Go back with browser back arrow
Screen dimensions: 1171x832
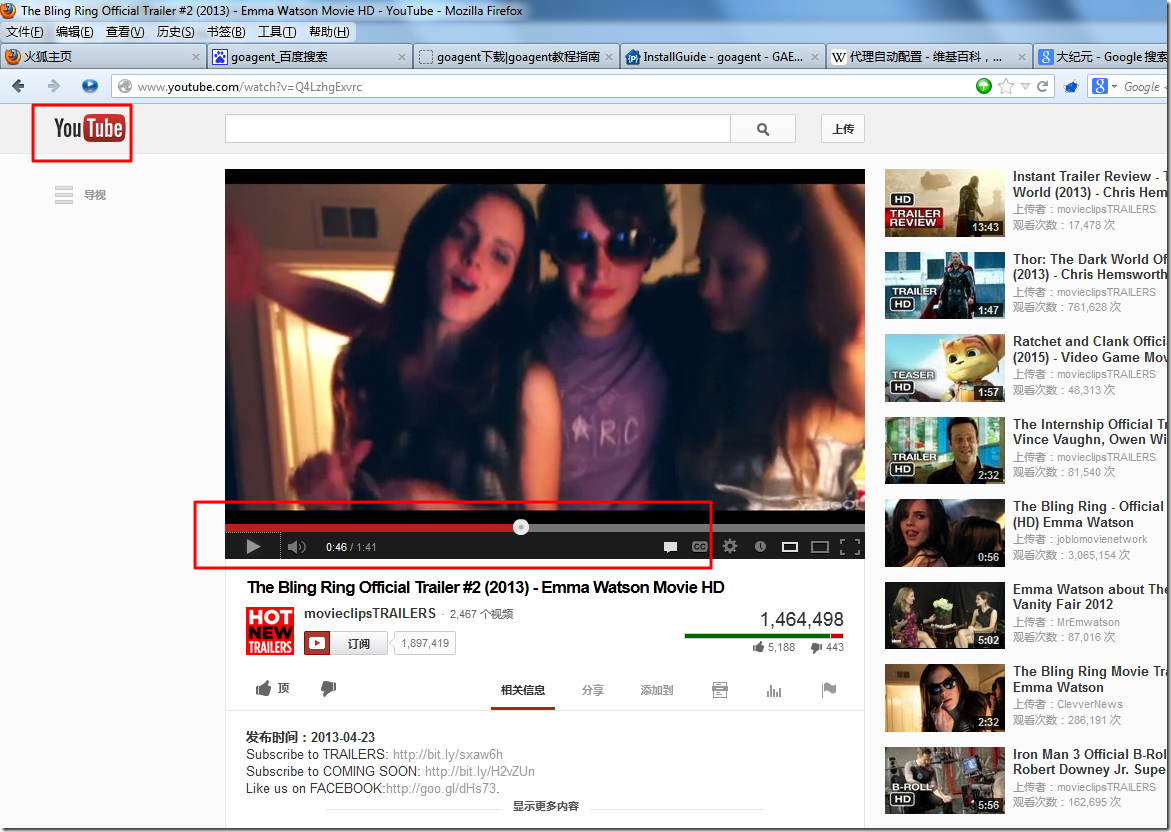(x=19, y=86)
